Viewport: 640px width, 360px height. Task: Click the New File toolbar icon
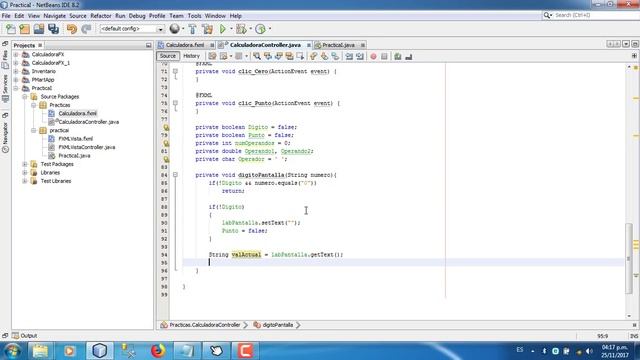(11, 29)
